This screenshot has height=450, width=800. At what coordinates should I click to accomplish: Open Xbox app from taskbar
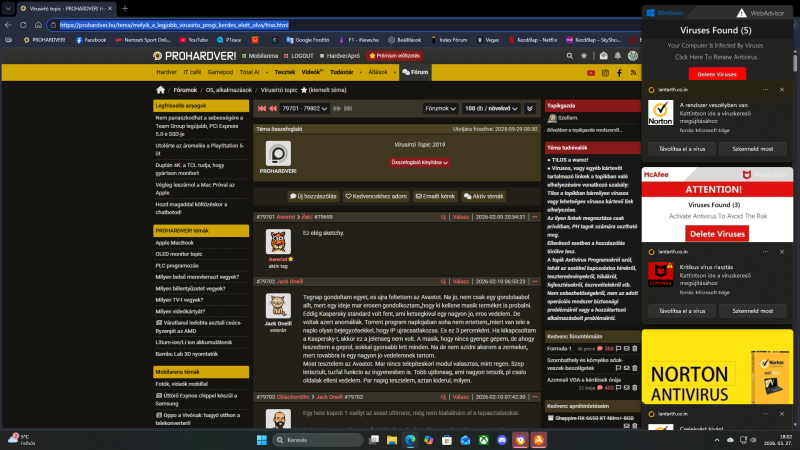[484, 440]
